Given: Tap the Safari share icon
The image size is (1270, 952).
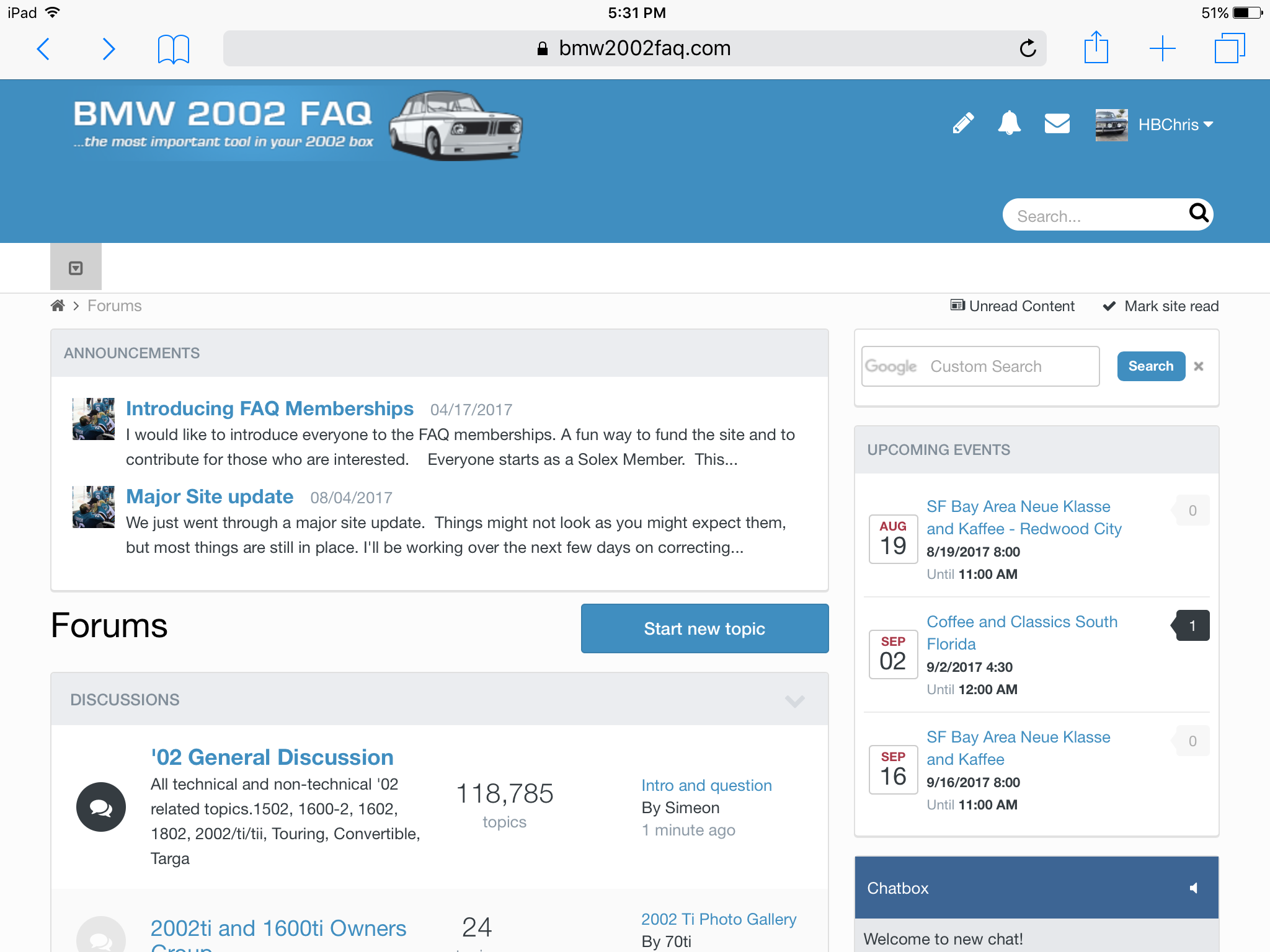Looking at the screenshot, I should (x=1096, y=48).
